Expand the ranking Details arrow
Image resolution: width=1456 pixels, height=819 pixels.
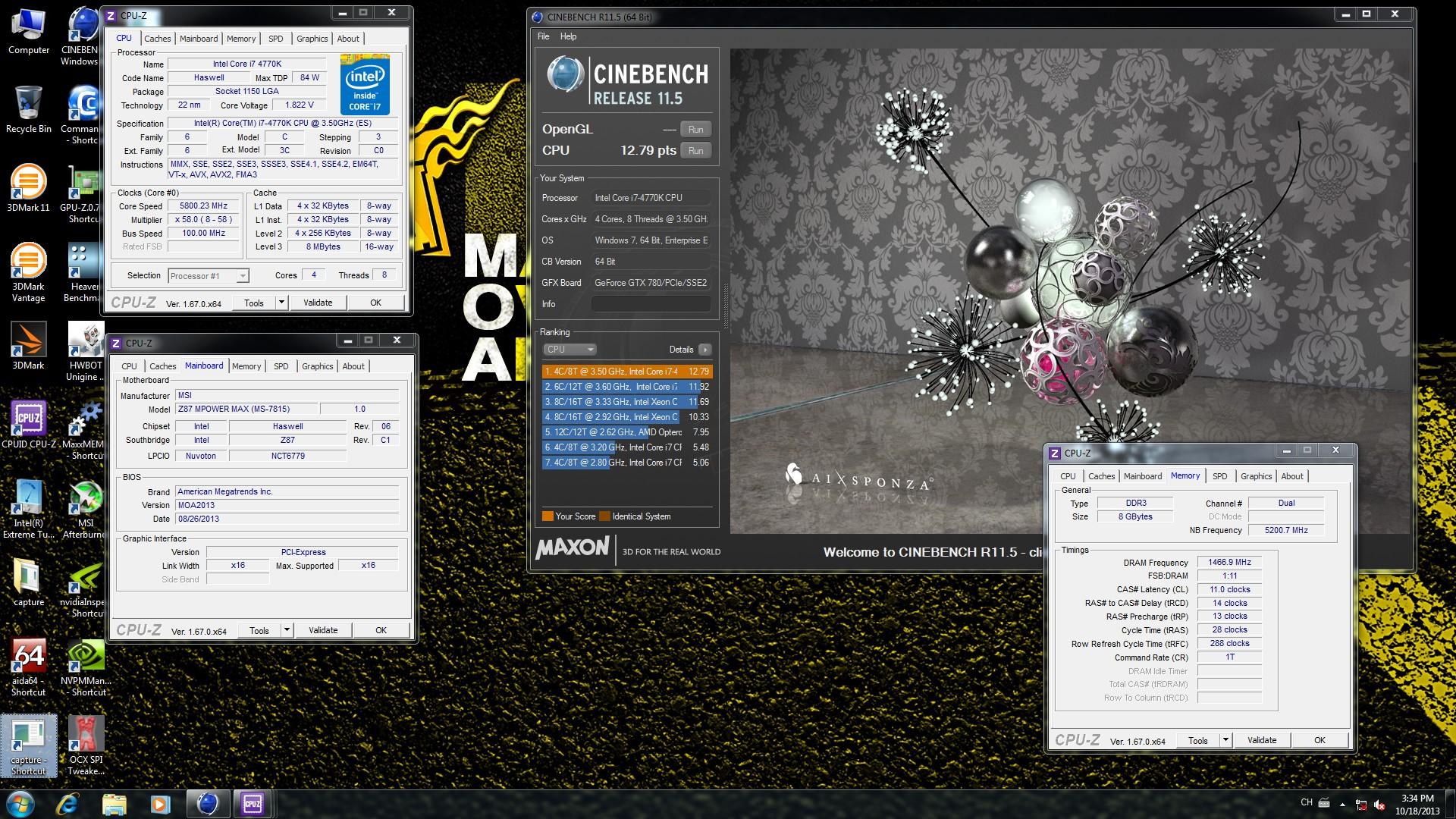pos(705,350)
